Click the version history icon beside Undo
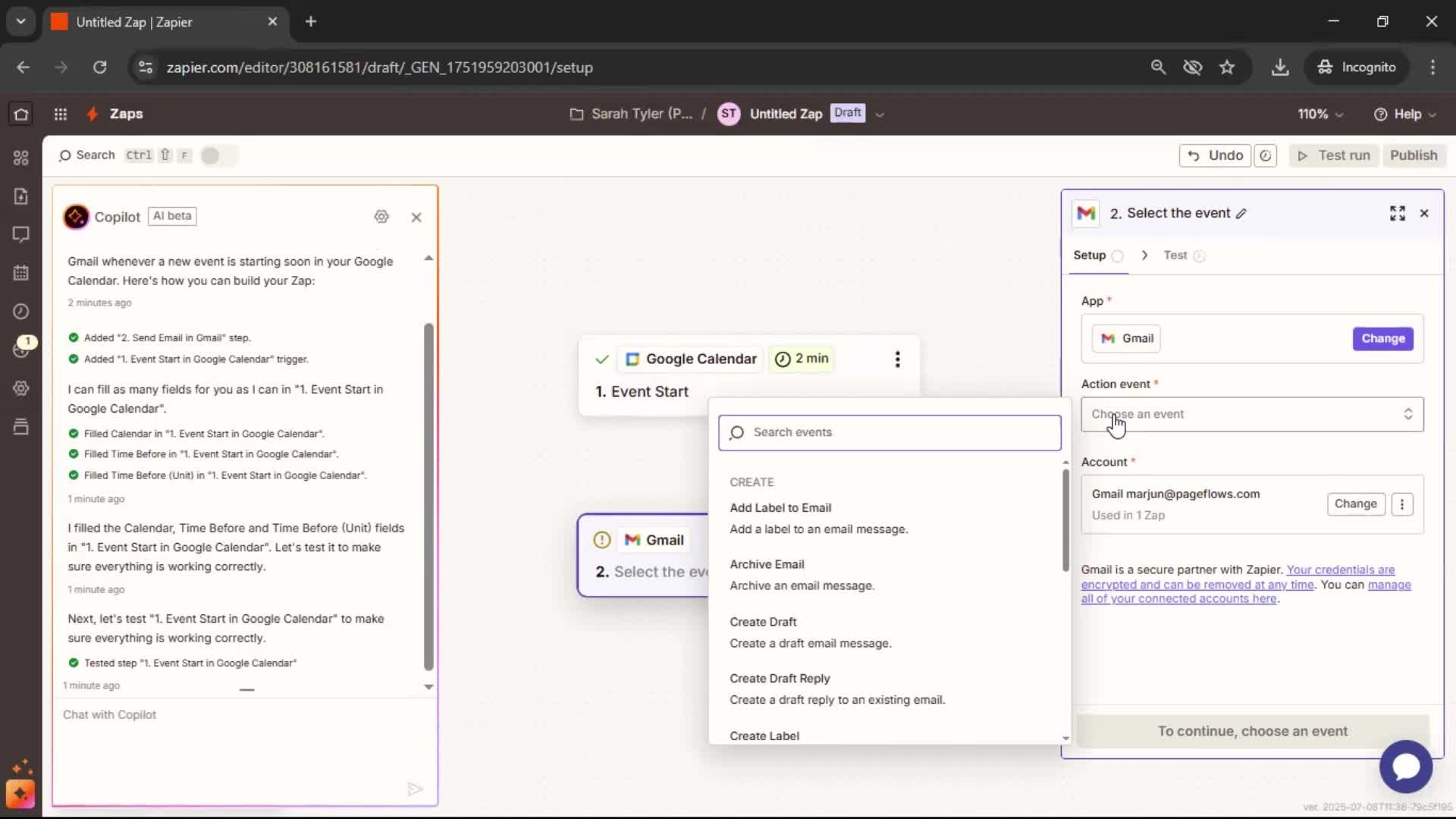 pos(1266,155)
